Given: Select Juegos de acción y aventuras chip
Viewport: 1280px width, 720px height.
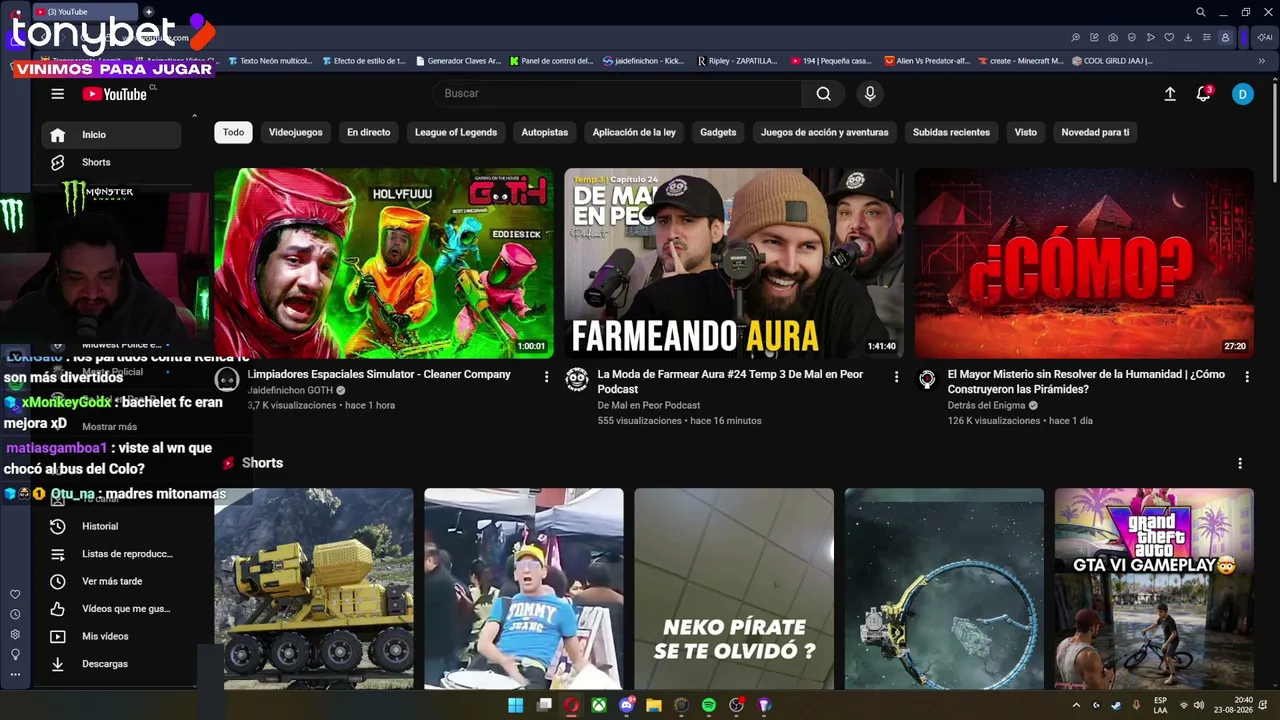Looking at the screenshot, I should tap(825, 132).
